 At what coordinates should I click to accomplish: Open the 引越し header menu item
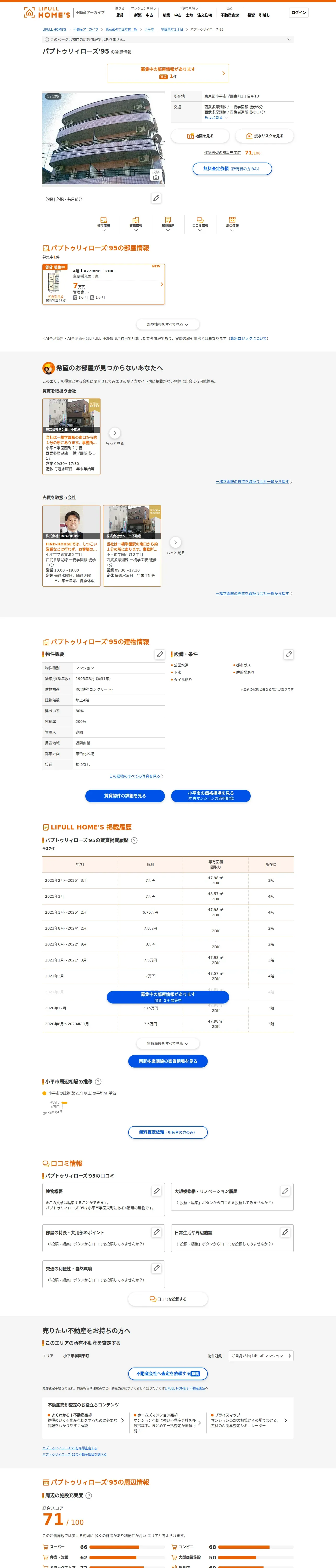(264, 15)
